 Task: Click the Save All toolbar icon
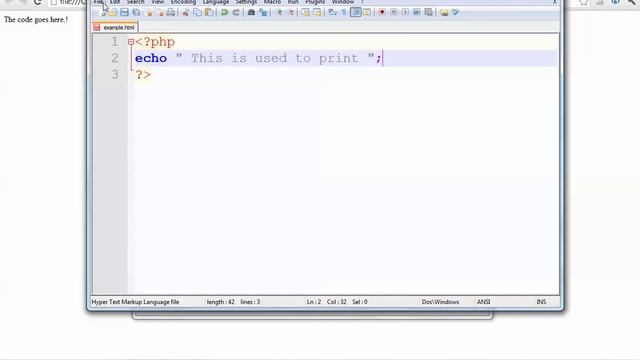(x=136, y=13)
